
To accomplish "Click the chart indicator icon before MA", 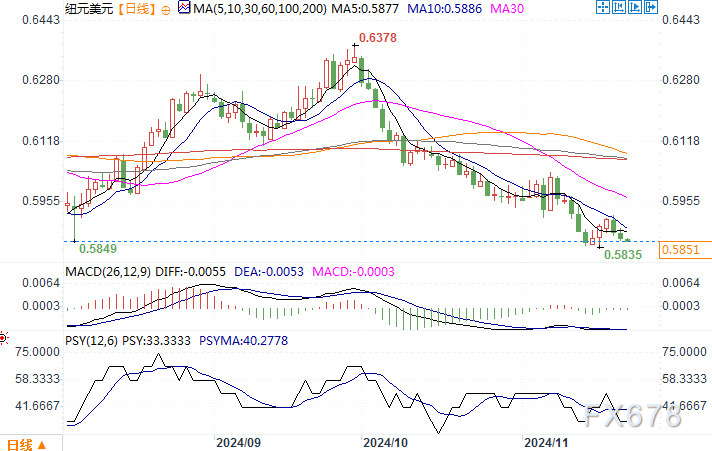I will click(x=181, y=9).
